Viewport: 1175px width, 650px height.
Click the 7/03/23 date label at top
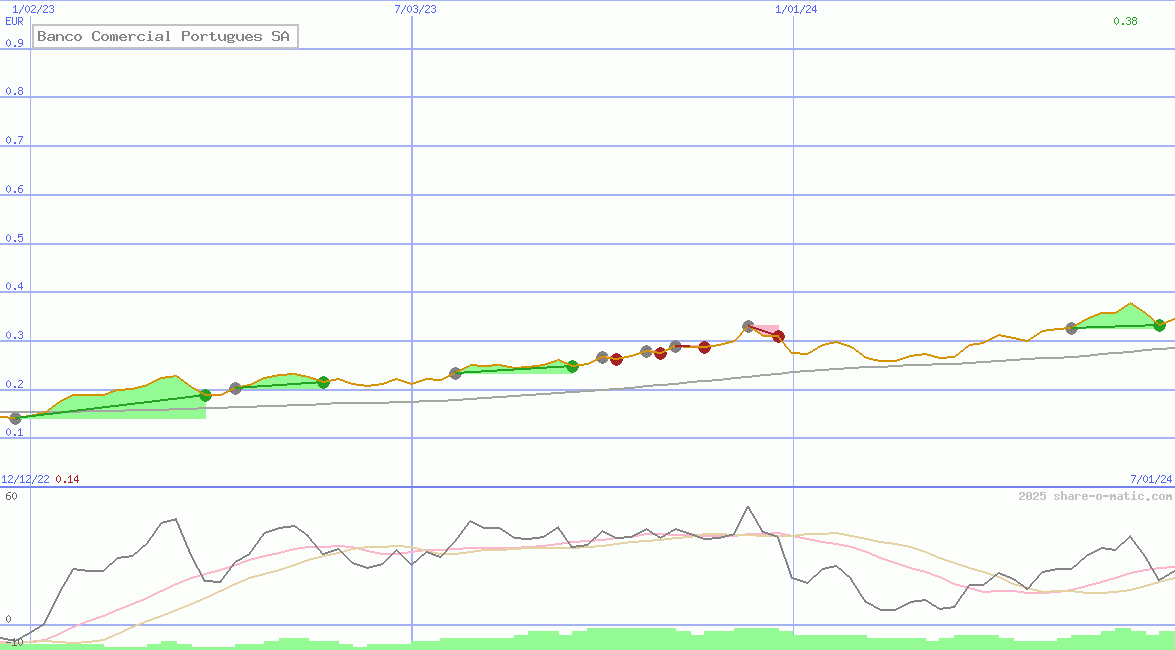tap(415, 9)
